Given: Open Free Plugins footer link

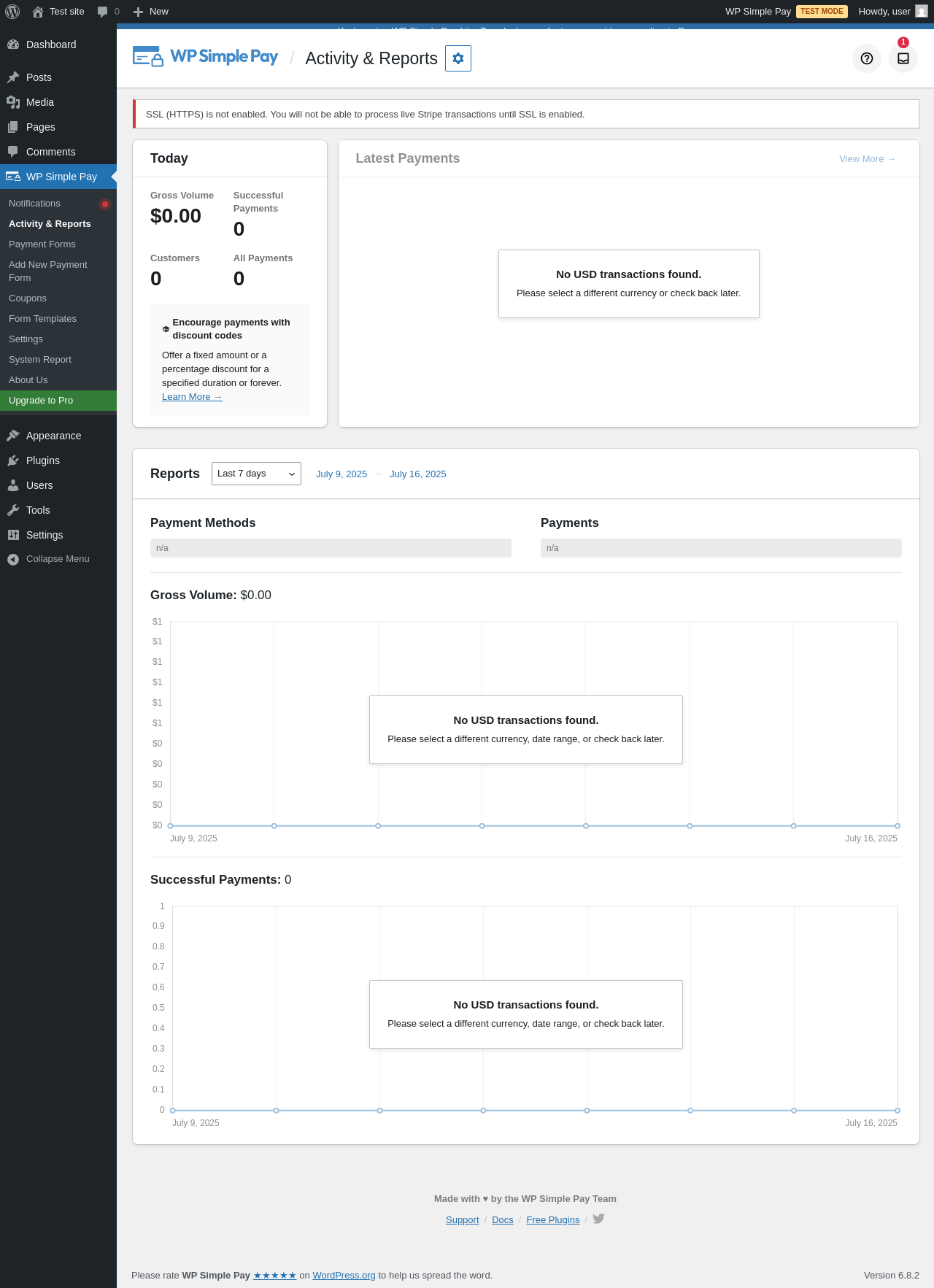Looking at the screenshot, I should click(553, 1220).
